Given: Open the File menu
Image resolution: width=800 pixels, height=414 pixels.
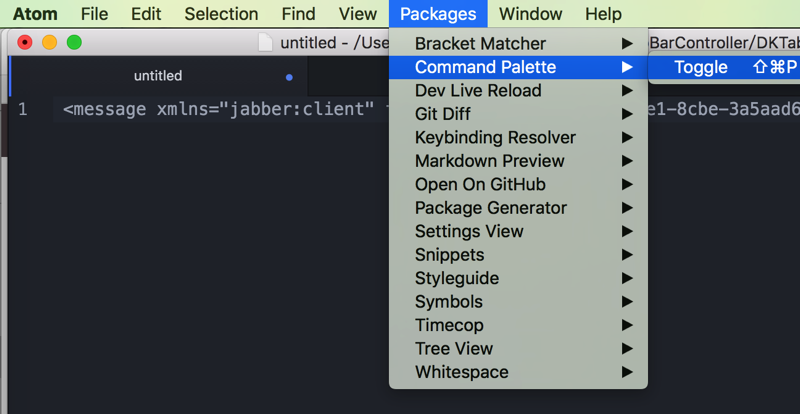Looking at the screenshot, I should (94, 14).
